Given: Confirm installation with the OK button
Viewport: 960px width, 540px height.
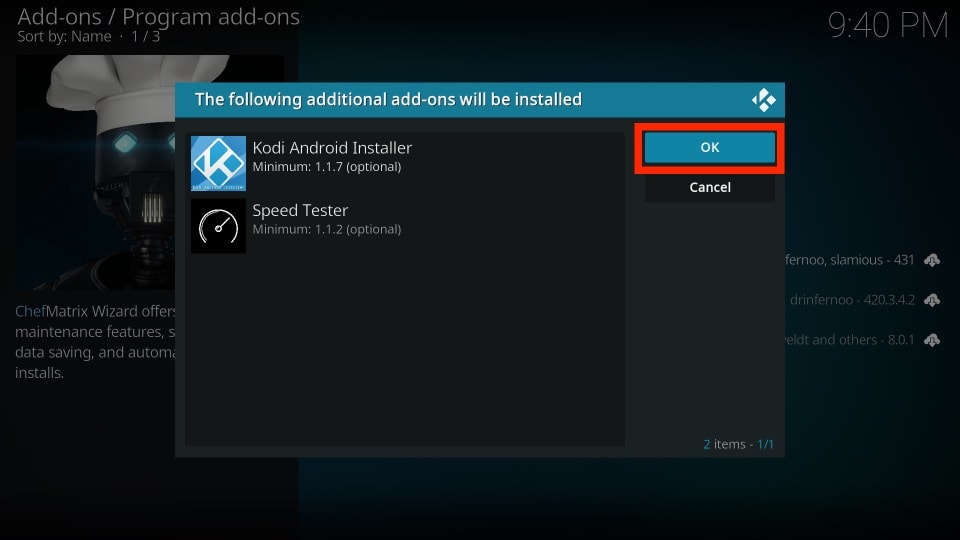Looking at the screenshot, I should pos(710,148).
